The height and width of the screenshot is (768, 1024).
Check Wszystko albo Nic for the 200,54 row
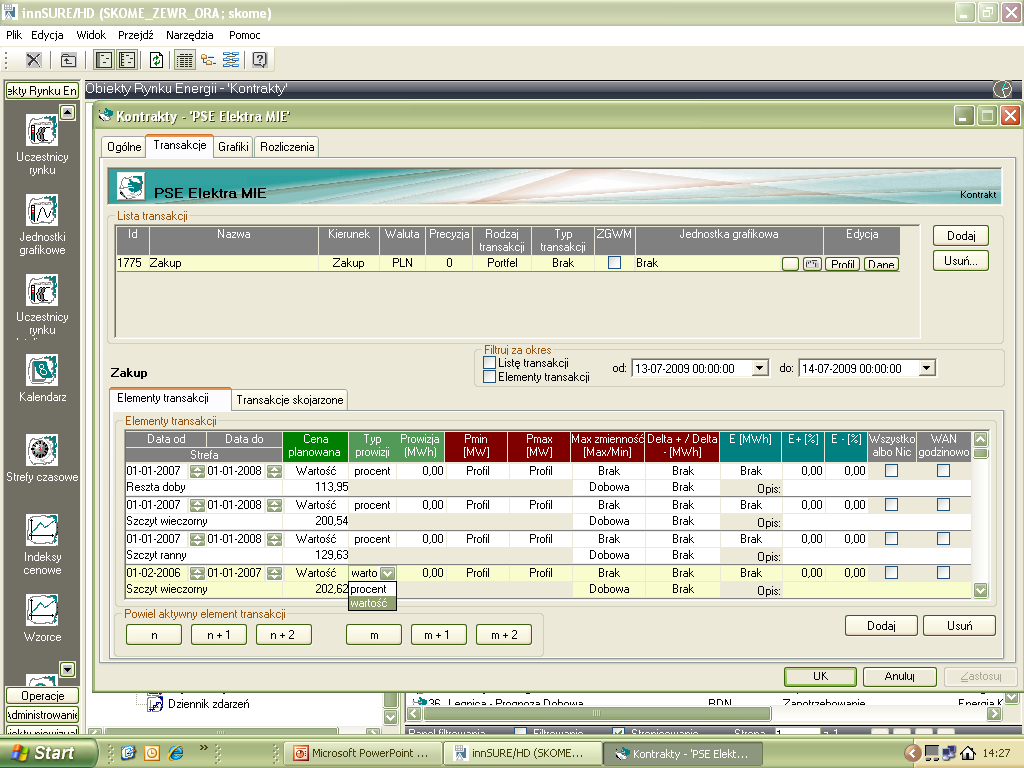click(891, 504)
